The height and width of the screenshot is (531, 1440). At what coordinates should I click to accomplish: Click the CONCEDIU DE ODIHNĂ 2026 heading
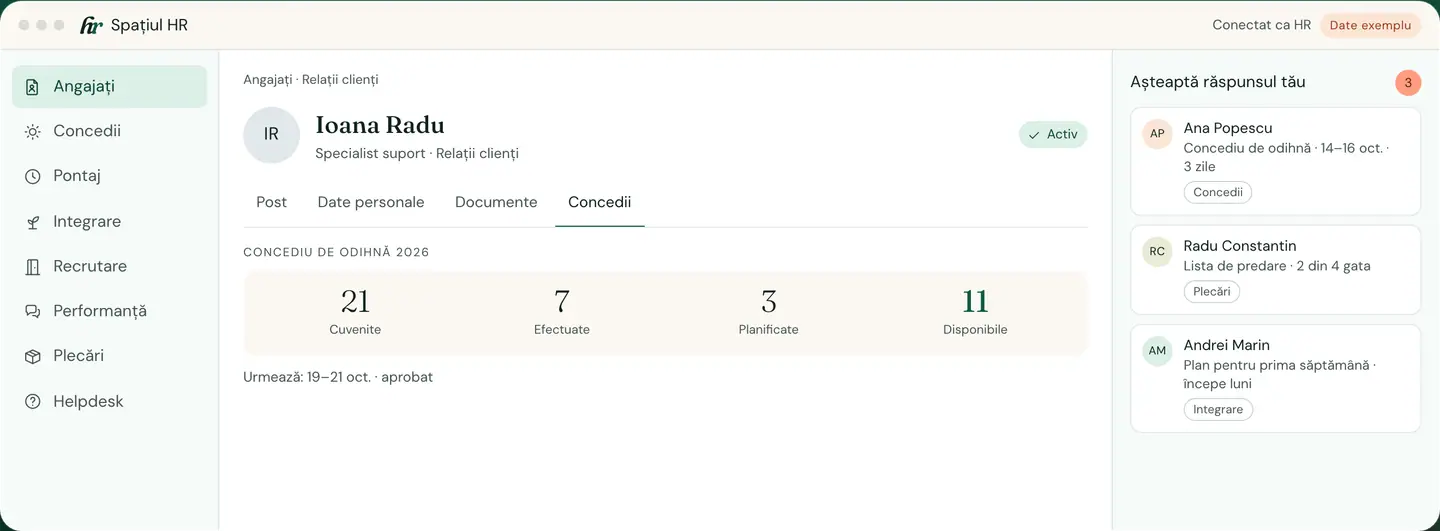click(336, 252)
